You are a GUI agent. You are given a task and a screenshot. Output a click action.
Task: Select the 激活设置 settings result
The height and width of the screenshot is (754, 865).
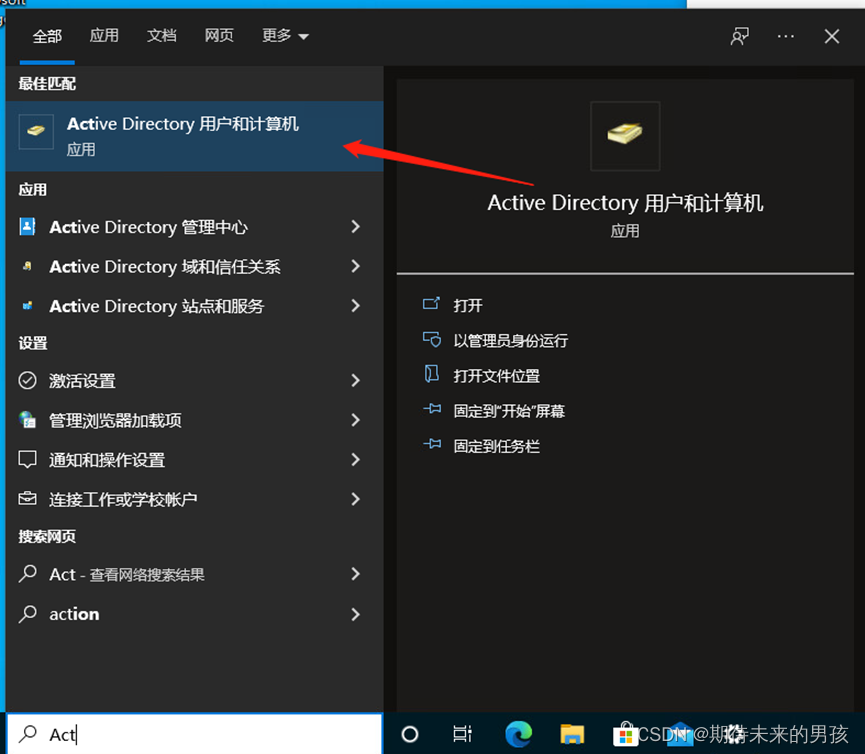pyautogui.click(x=82, y=381)
